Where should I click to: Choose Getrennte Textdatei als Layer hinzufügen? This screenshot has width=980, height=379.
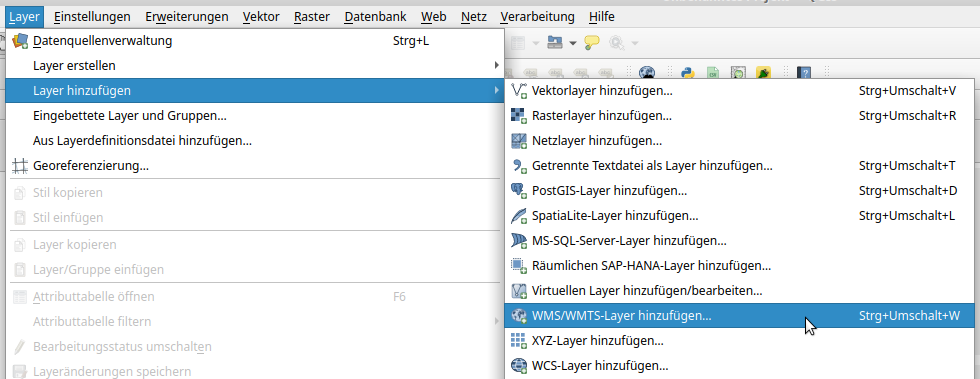(x=740, y=166)
